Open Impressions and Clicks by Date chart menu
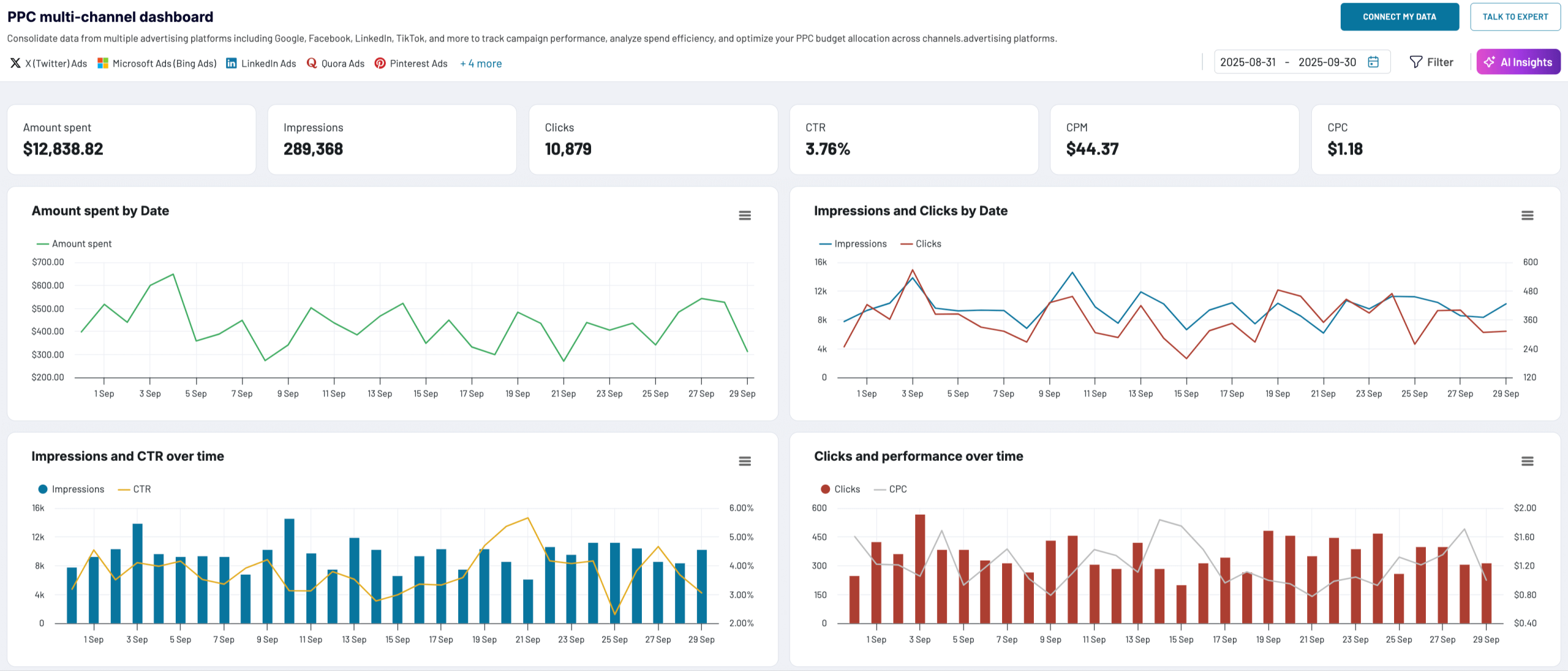The width and height of the screenshot is (1568, 671). click(x=1527, y=216)
